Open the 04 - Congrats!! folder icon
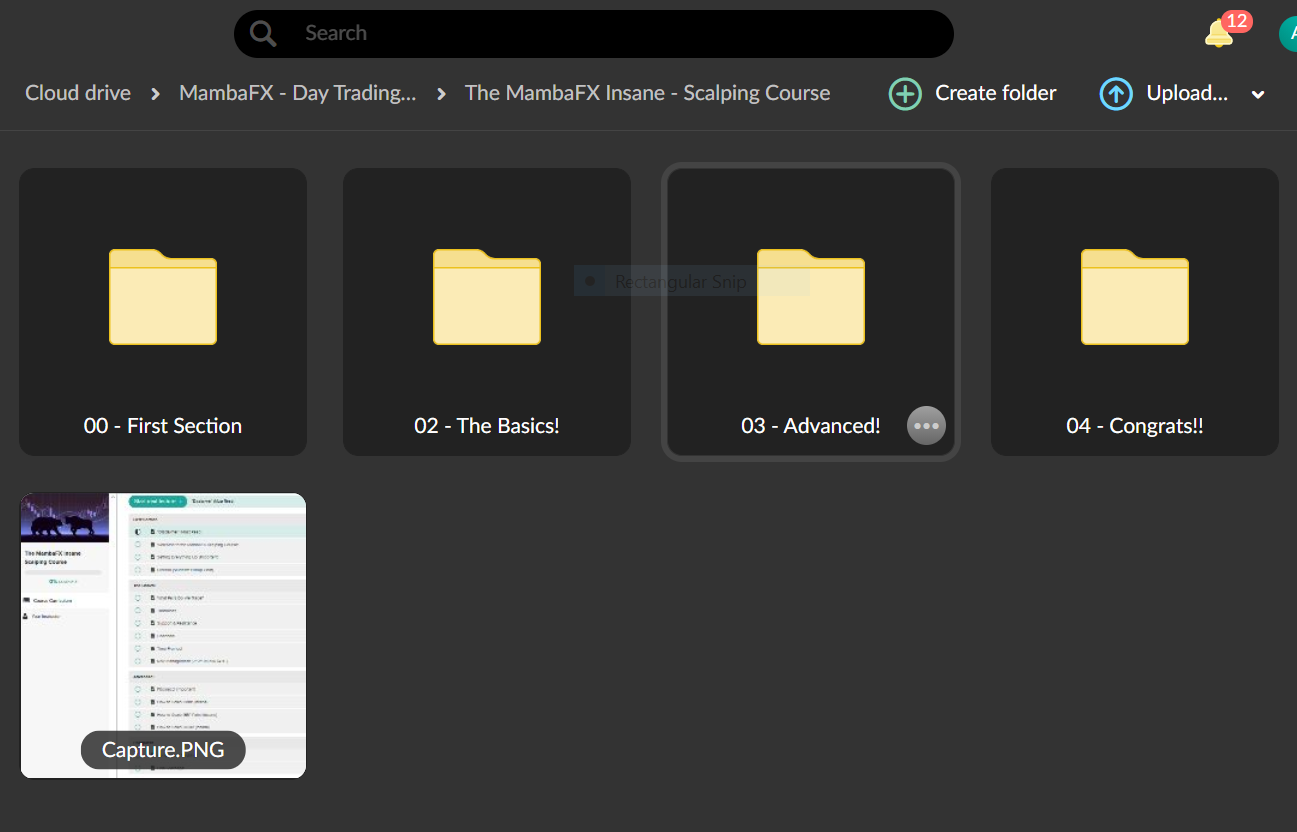The height and width of the screenshot is (832, 1297). click(1135, 297)
